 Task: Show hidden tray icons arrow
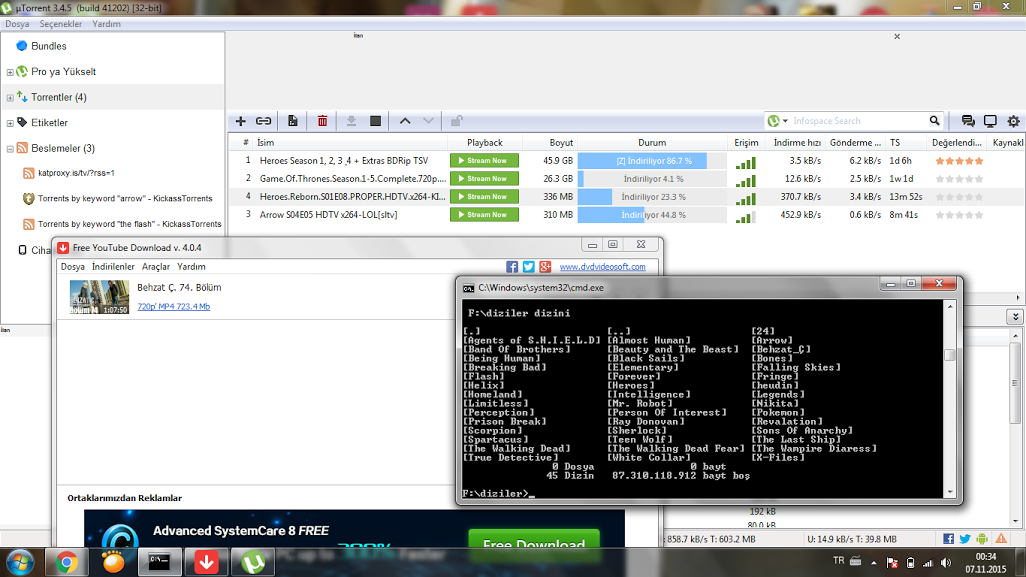coord(874,563)
